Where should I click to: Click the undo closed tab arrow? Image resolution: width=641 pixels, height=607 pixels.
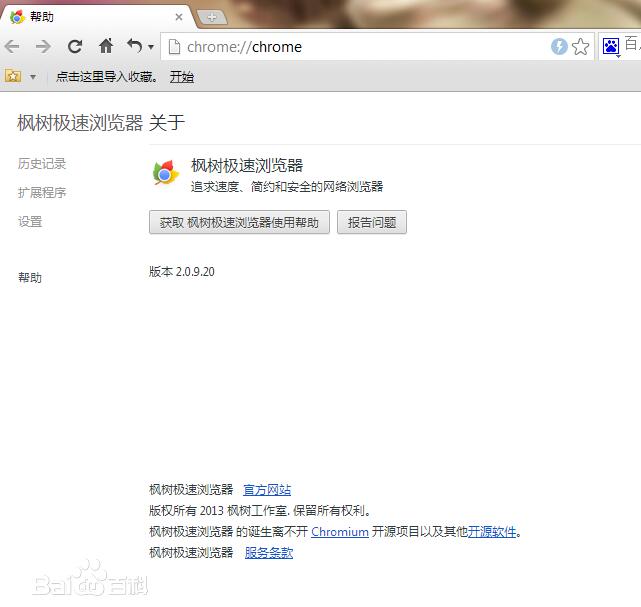[x=134, y=47]
